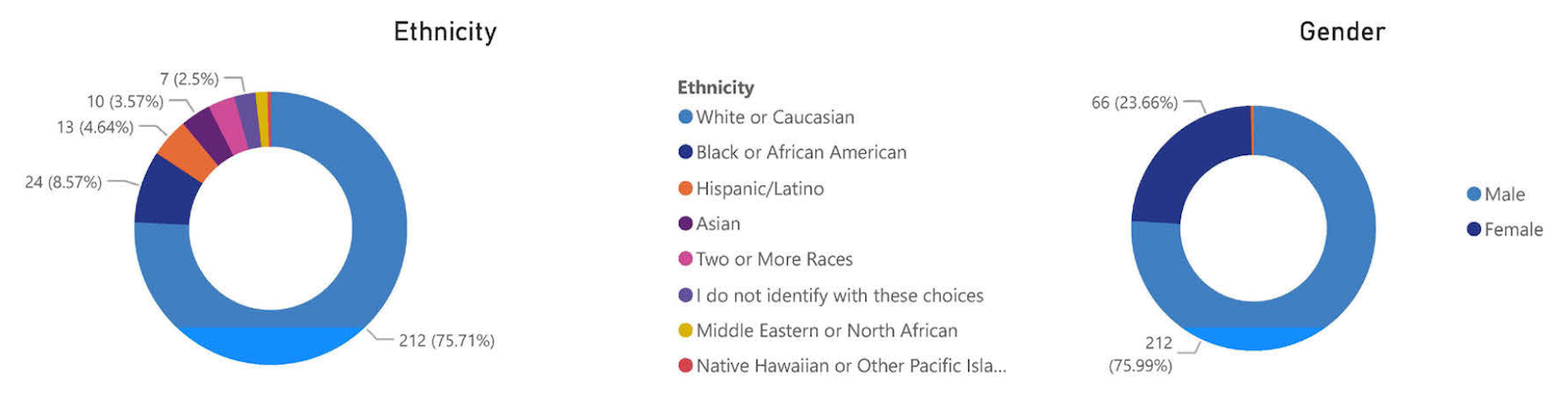Click the Male legend color dot
The width and height of the screenshot is (1568, 404).
tap(1473, 194)
